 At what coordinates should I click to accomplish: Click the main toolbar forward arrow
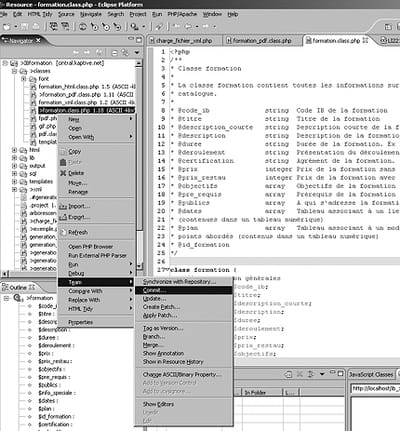[206, 26]
